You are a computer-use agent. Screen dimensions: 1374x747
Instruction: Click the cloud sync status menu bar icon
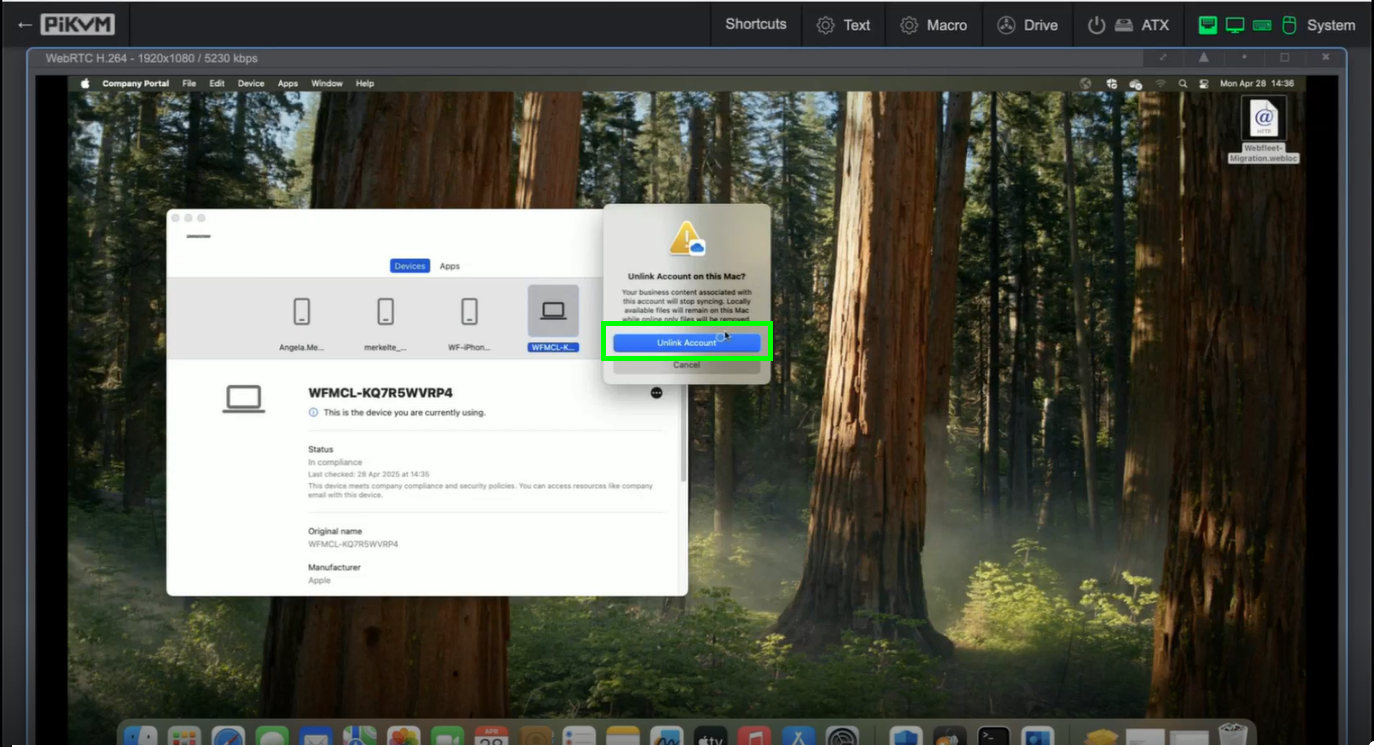tap(1135, 84)
